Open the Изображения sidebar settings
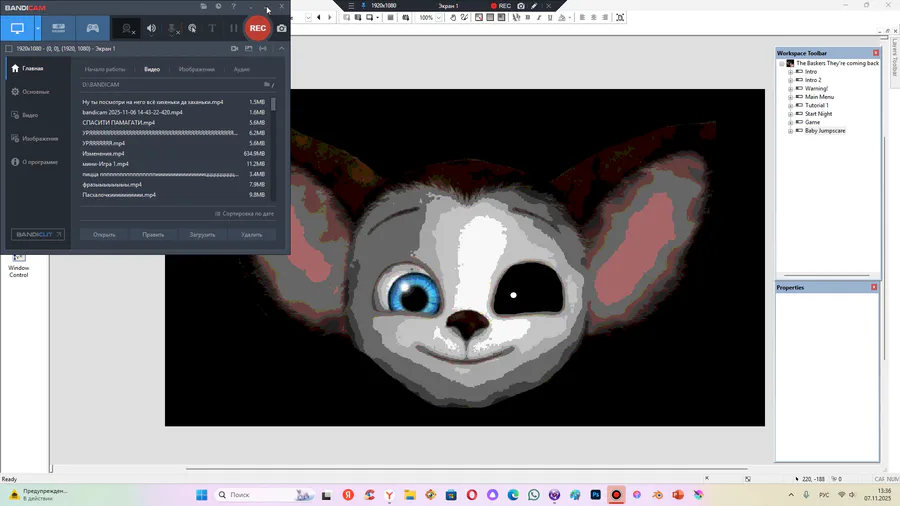 38,139
